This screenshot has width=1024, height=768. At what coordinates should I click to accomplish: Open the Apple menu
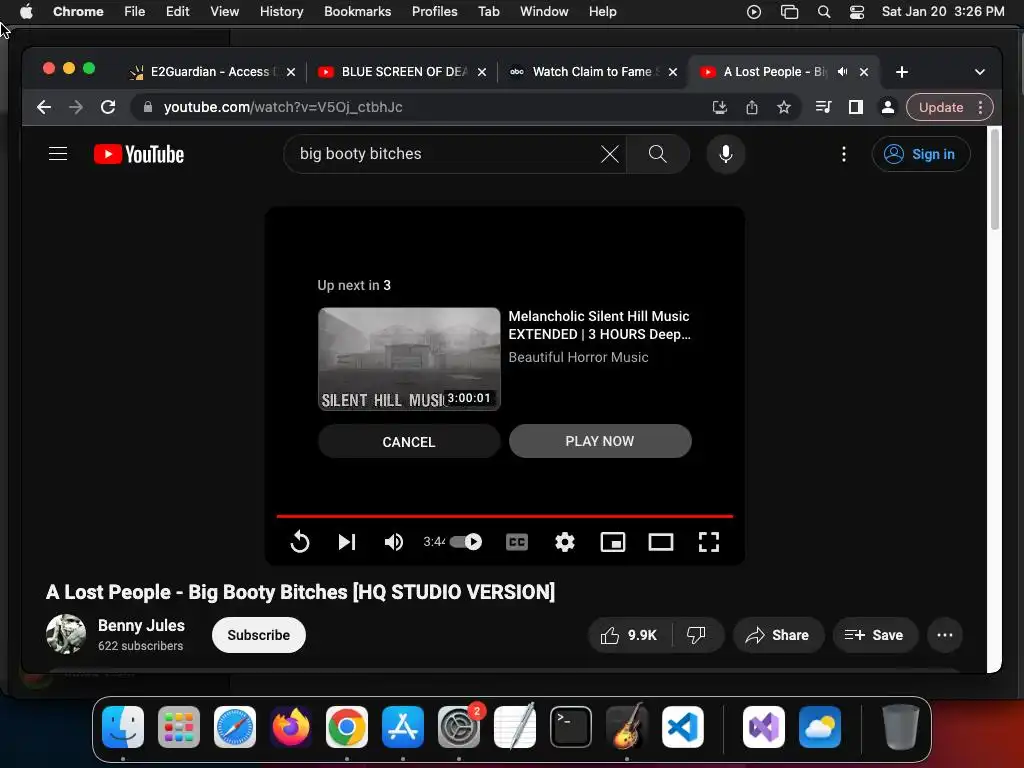pos(26,12)
